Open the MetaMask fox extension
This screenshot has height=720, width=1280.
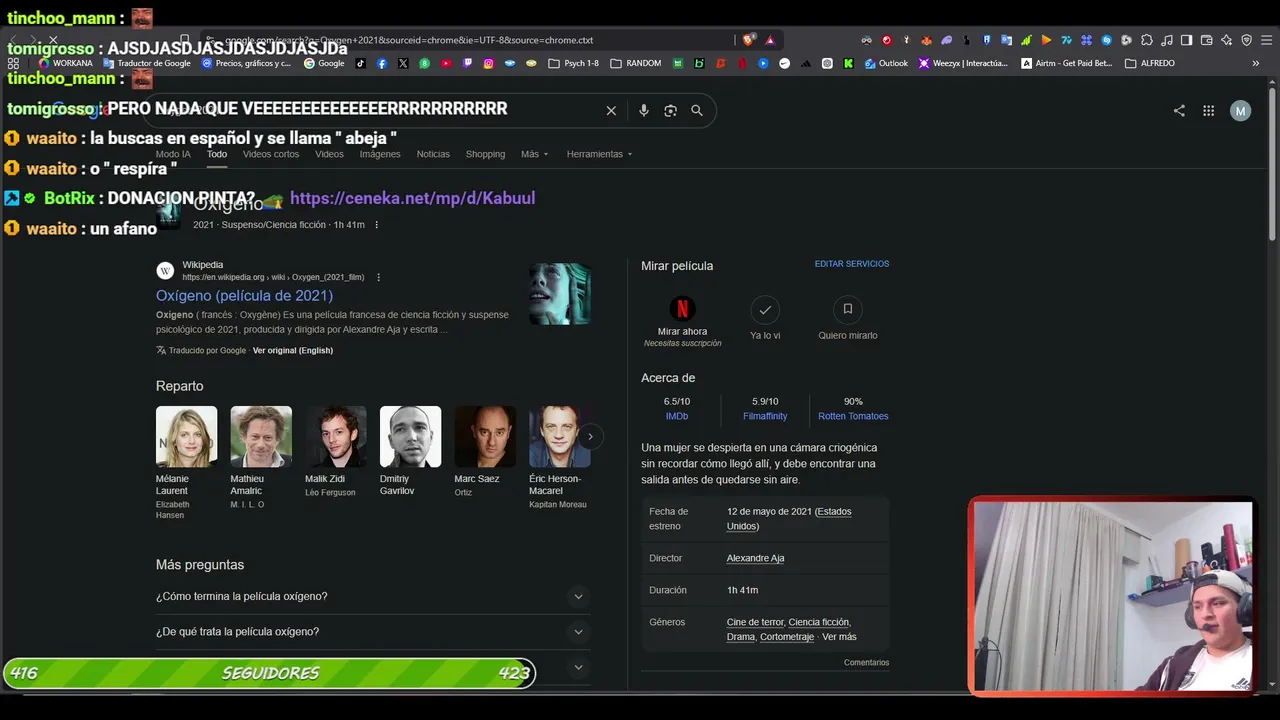926,40
